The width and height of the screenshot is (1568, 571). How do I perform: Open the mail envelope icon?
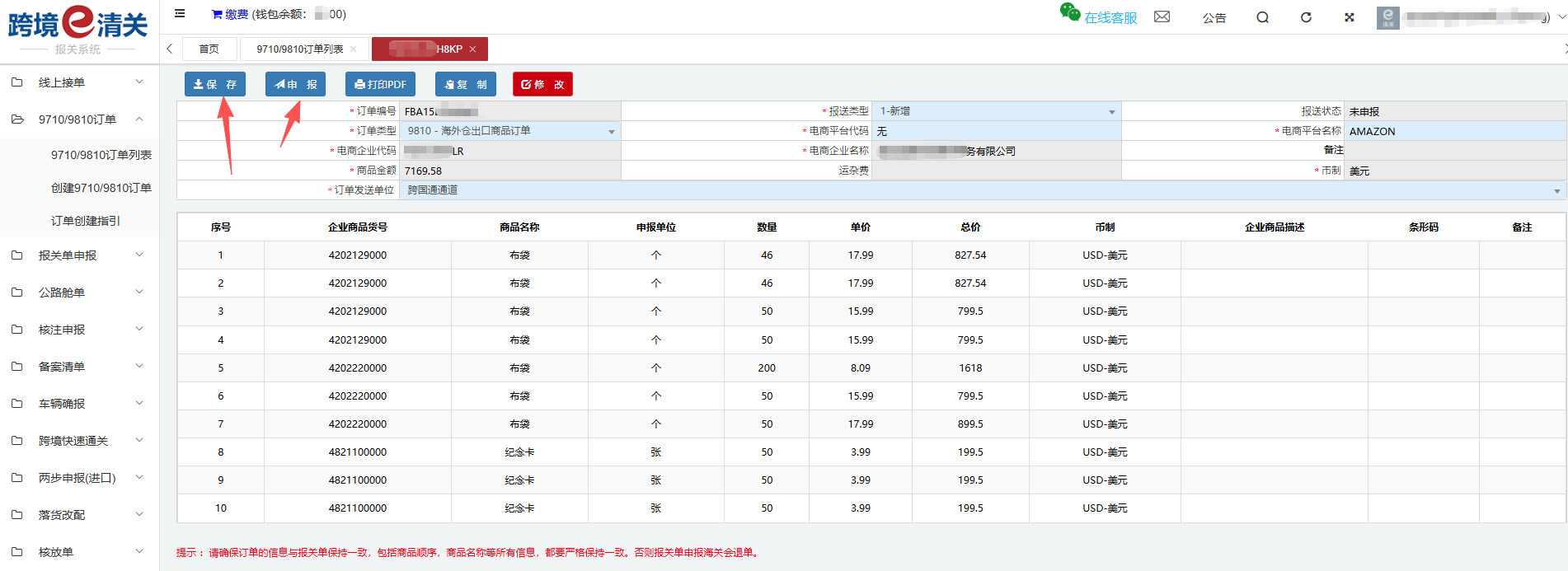[x=1162, y=16]
